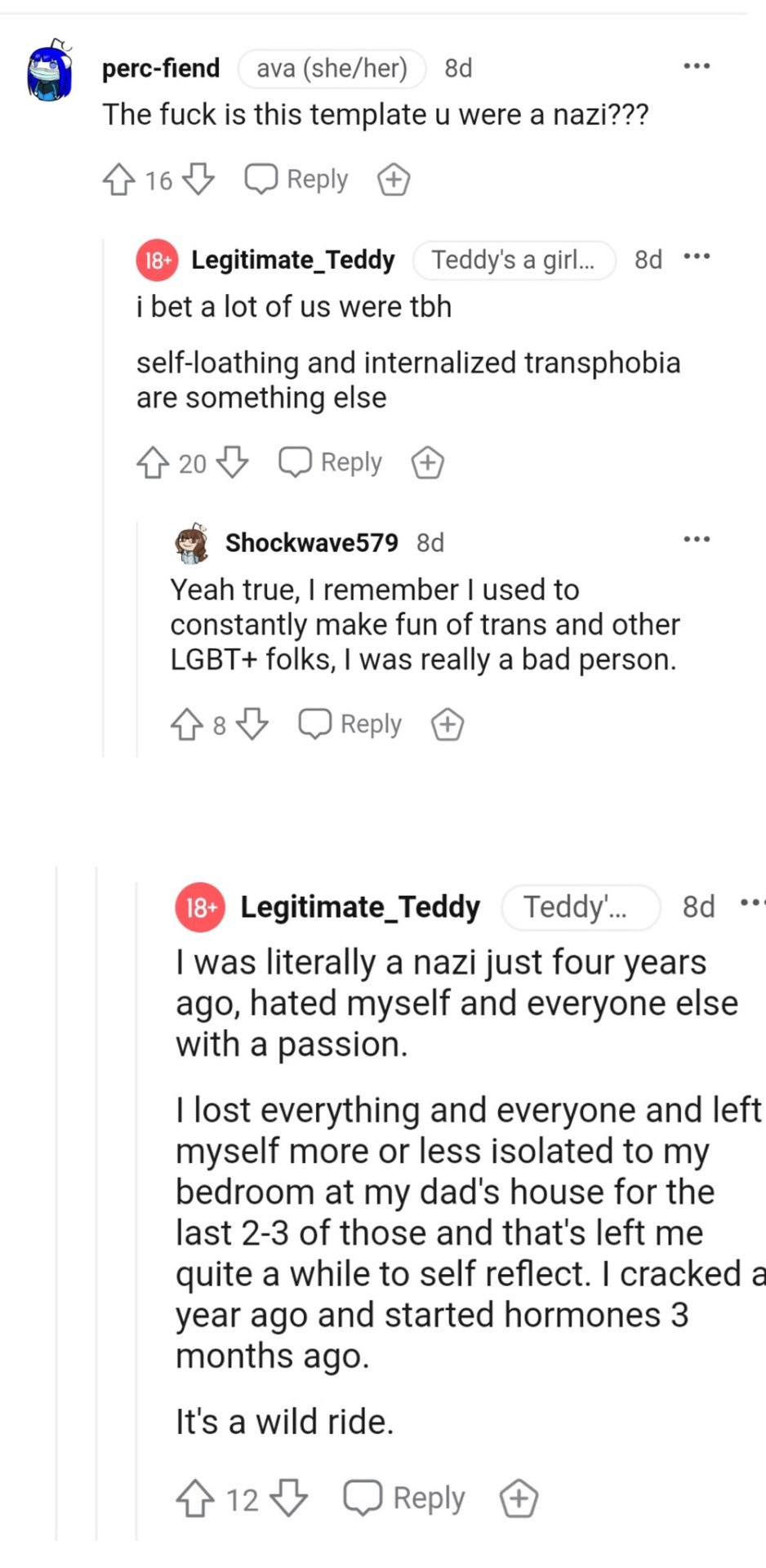Viewport: 766px width, 1568px height.
Task: Open Shockwave579's username link
Action: click(x=311, y=542)
